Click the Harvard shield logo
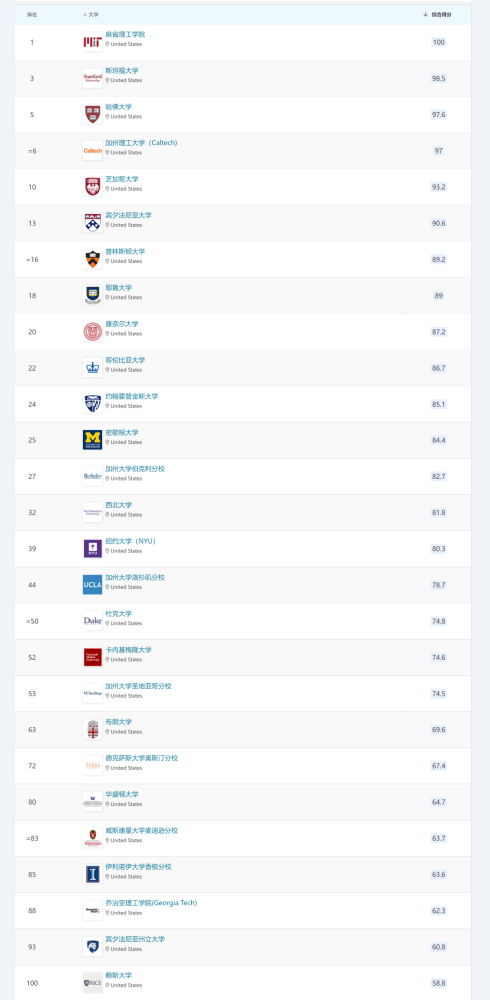This screenshot has width=490, height=1000. pyautogui.click(x=93, y=115)
